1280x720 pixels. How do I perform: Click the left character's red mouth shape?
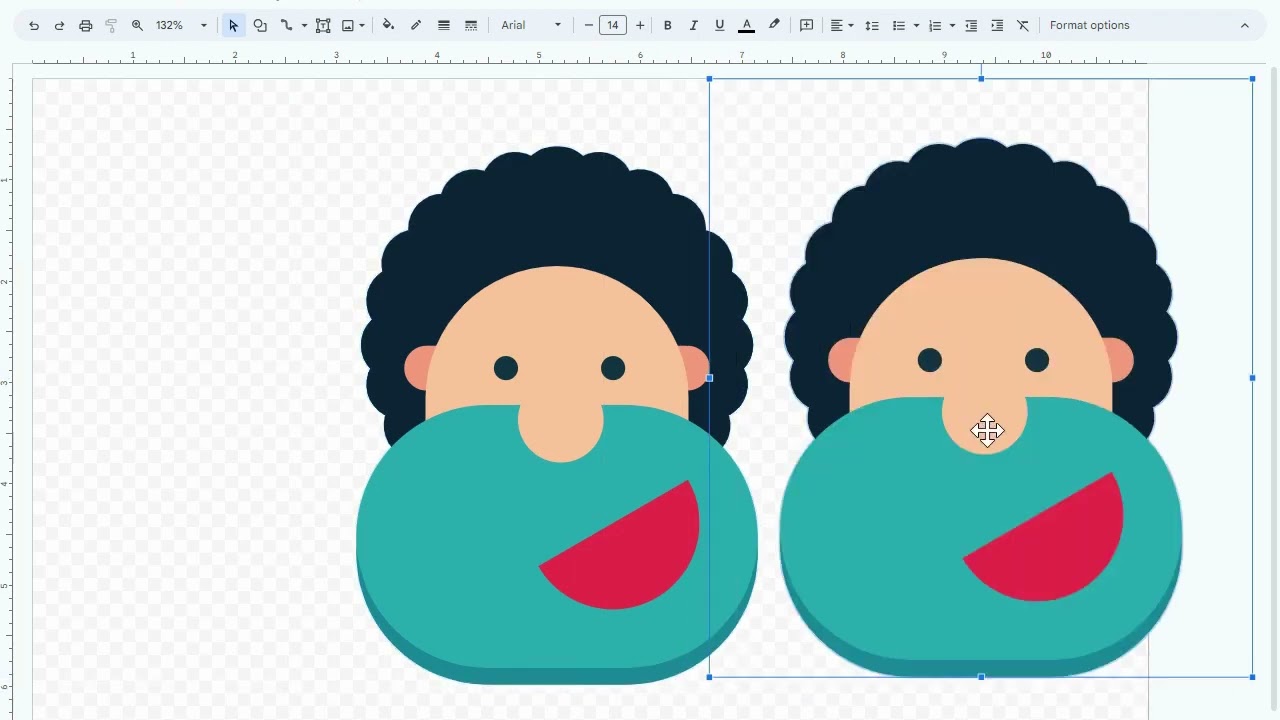pyautogui.click(x=630, y=555)
